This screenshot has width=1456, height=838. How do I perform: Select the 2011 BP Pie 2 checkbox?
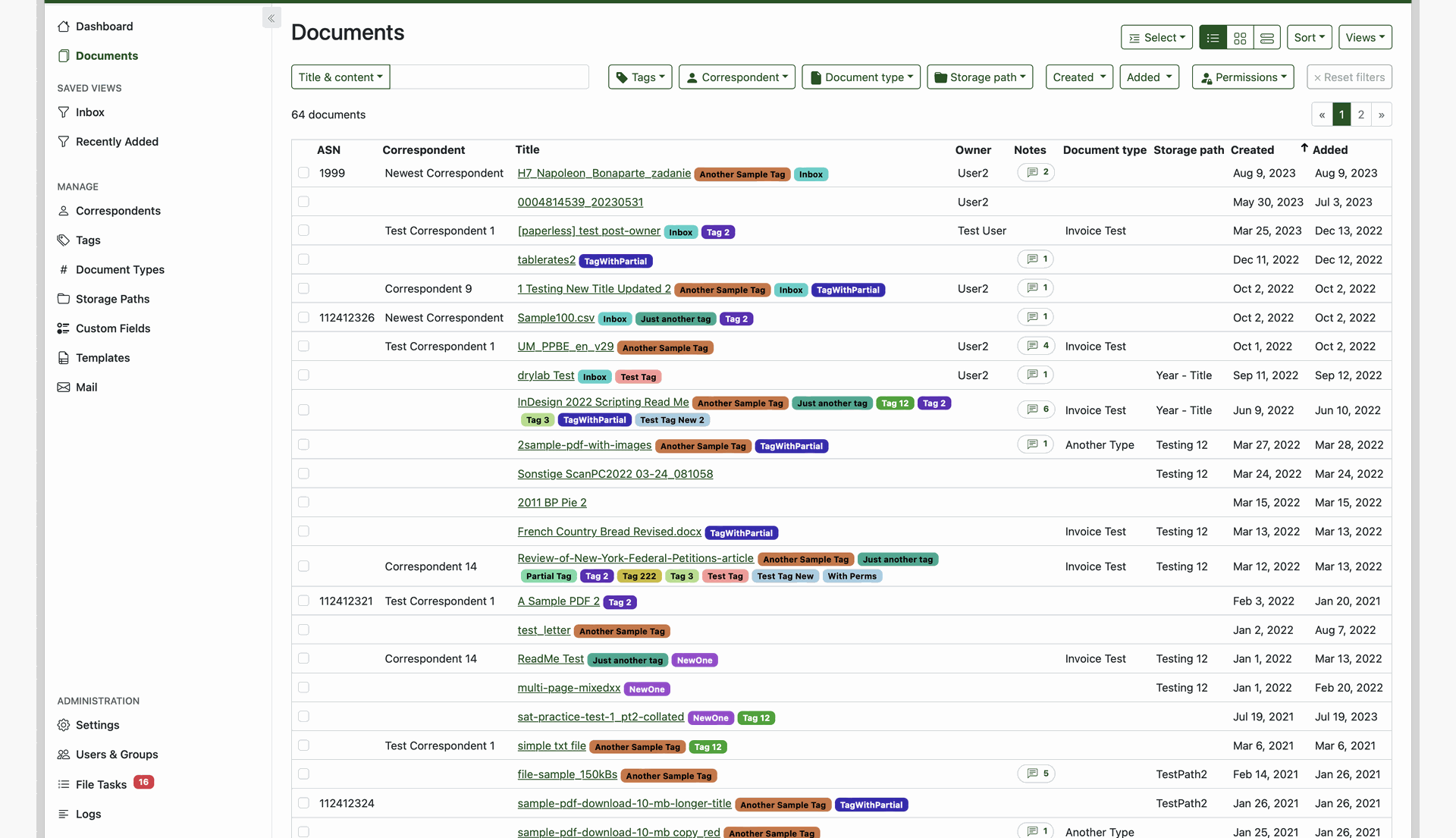click(x=303, y=503)
